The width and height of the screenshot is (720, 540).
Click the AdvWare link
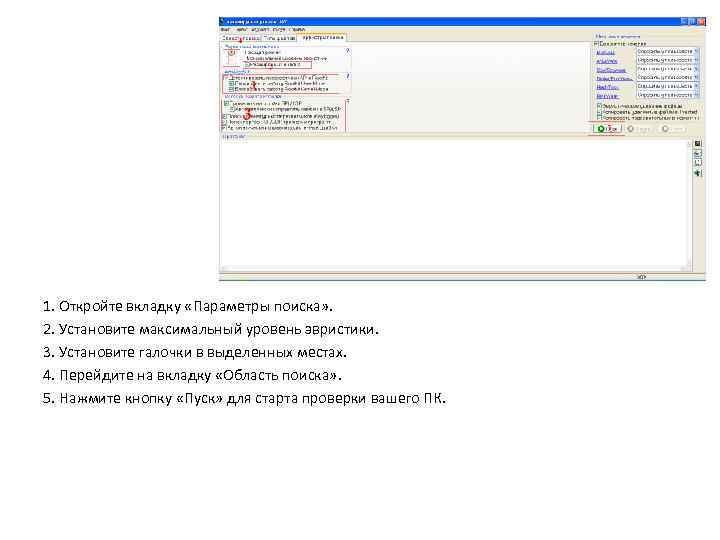(607, 61)
